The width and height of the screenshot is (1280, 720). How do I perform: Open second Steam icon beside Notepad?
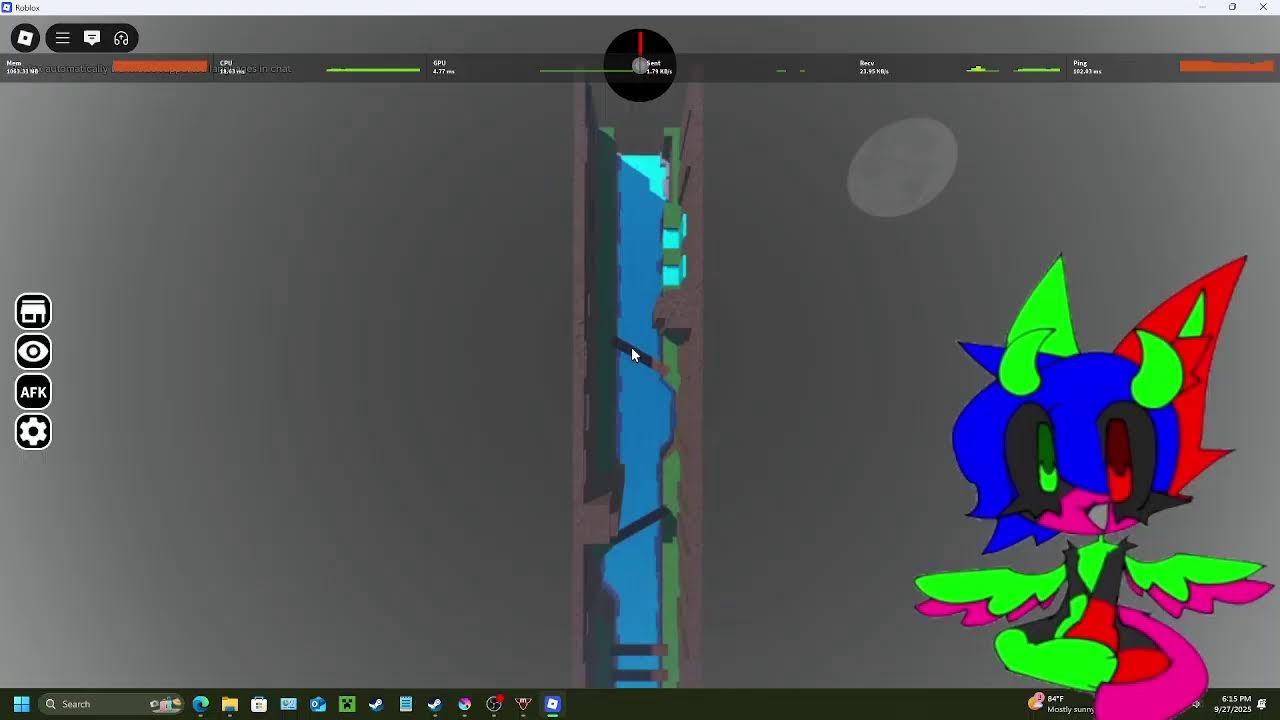(x=435, y=704)
